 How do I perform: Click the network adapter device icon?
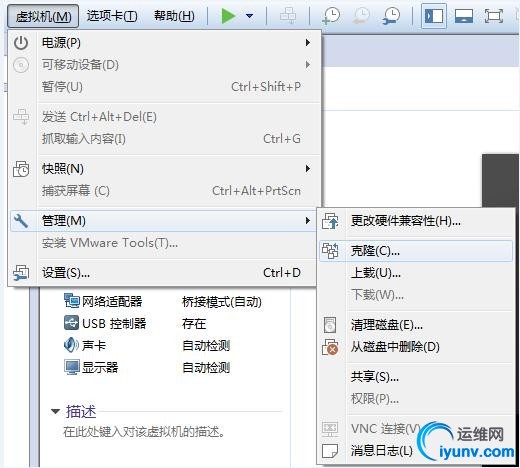(x=71, y=301)
